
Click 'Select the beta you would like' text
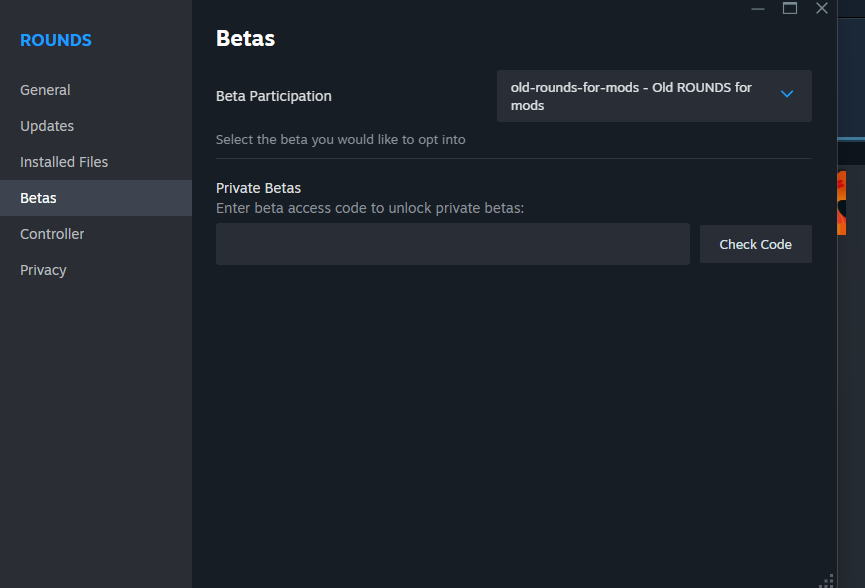pyautogui.click(x=340, y=140)
